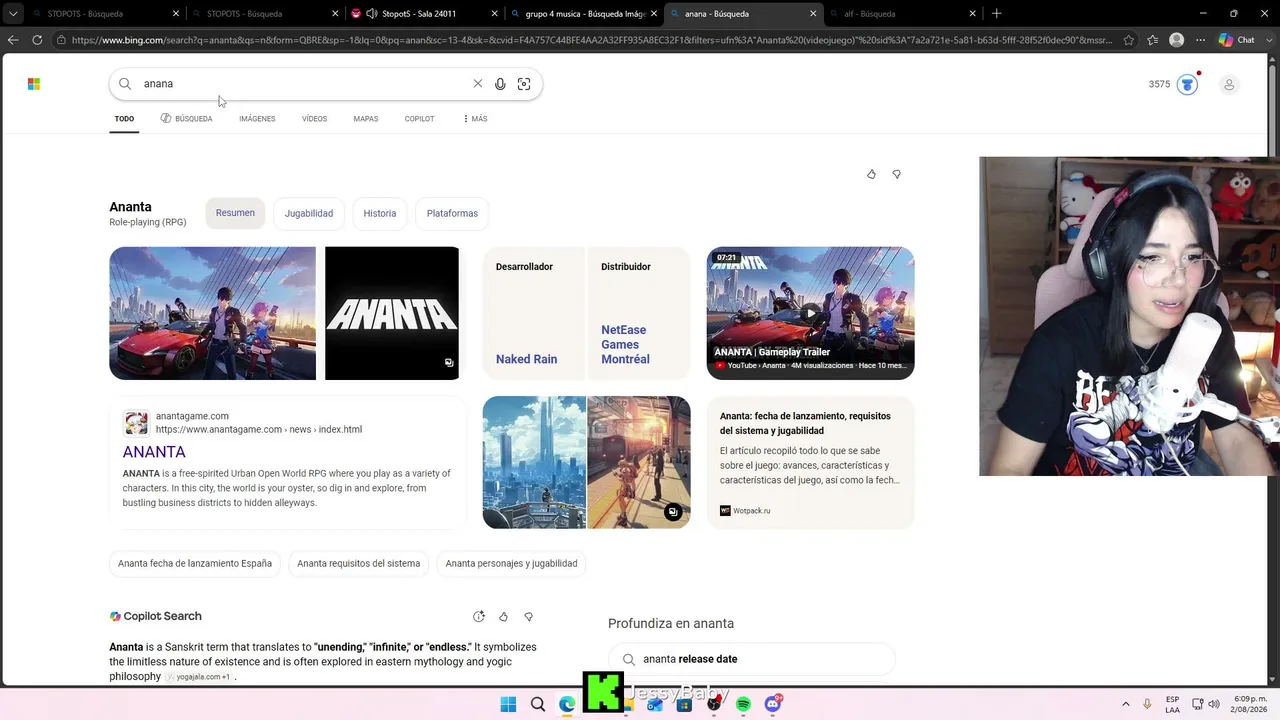Like the Copilot Search answer
Viewport: 1280px width, 720px height.
point(503,617)
